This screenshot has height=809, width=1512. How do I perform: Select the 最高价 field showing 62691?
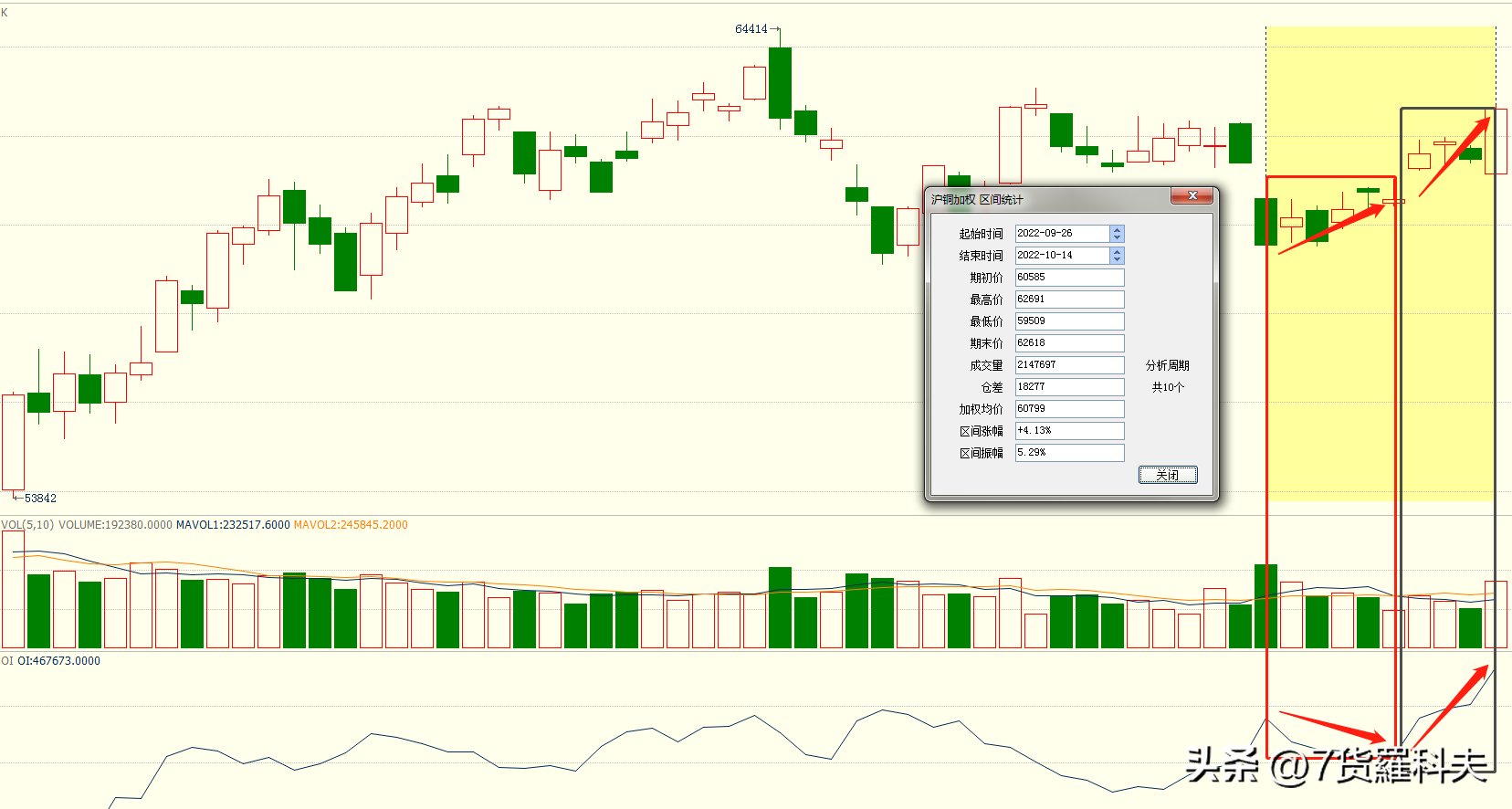point(1070,299)
